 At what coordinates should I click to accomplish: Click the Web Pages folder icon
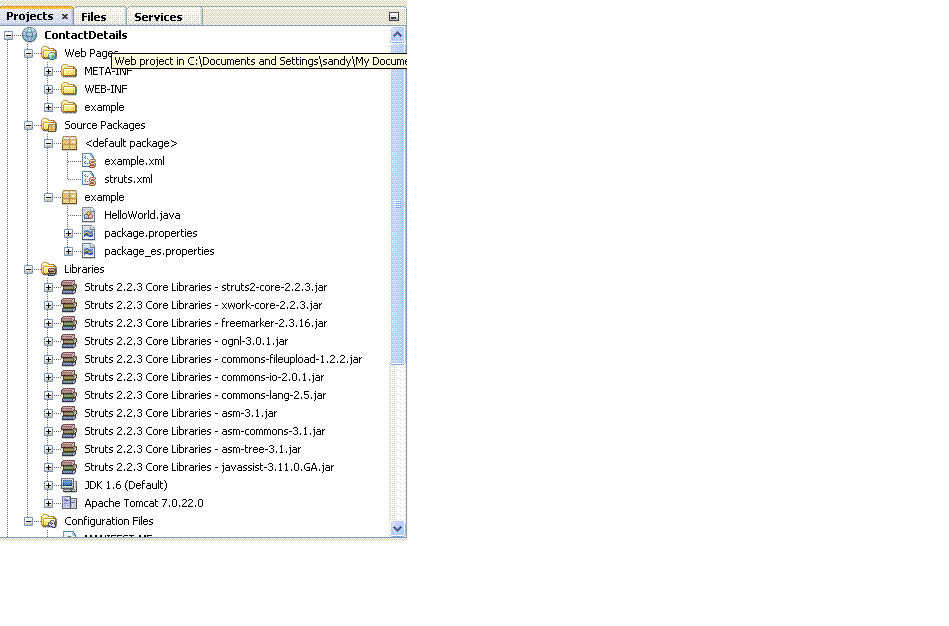(49, 53)
